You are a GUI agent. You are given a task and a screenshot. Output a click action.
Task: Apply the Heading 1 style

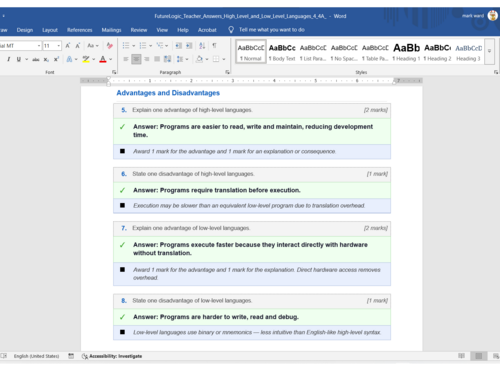coord(406,52)
